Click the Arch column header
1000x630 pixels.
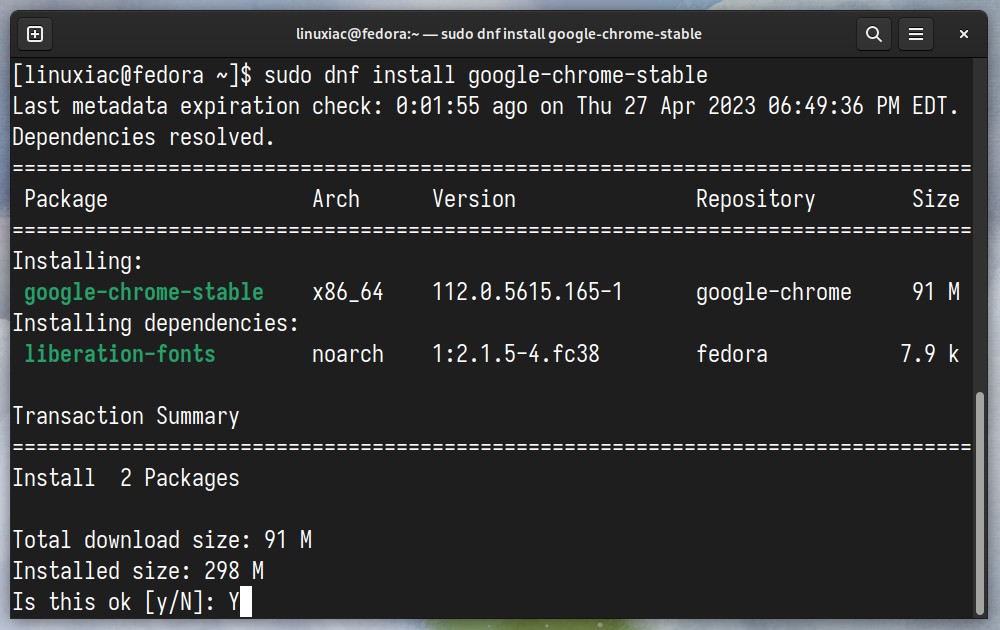336,199
